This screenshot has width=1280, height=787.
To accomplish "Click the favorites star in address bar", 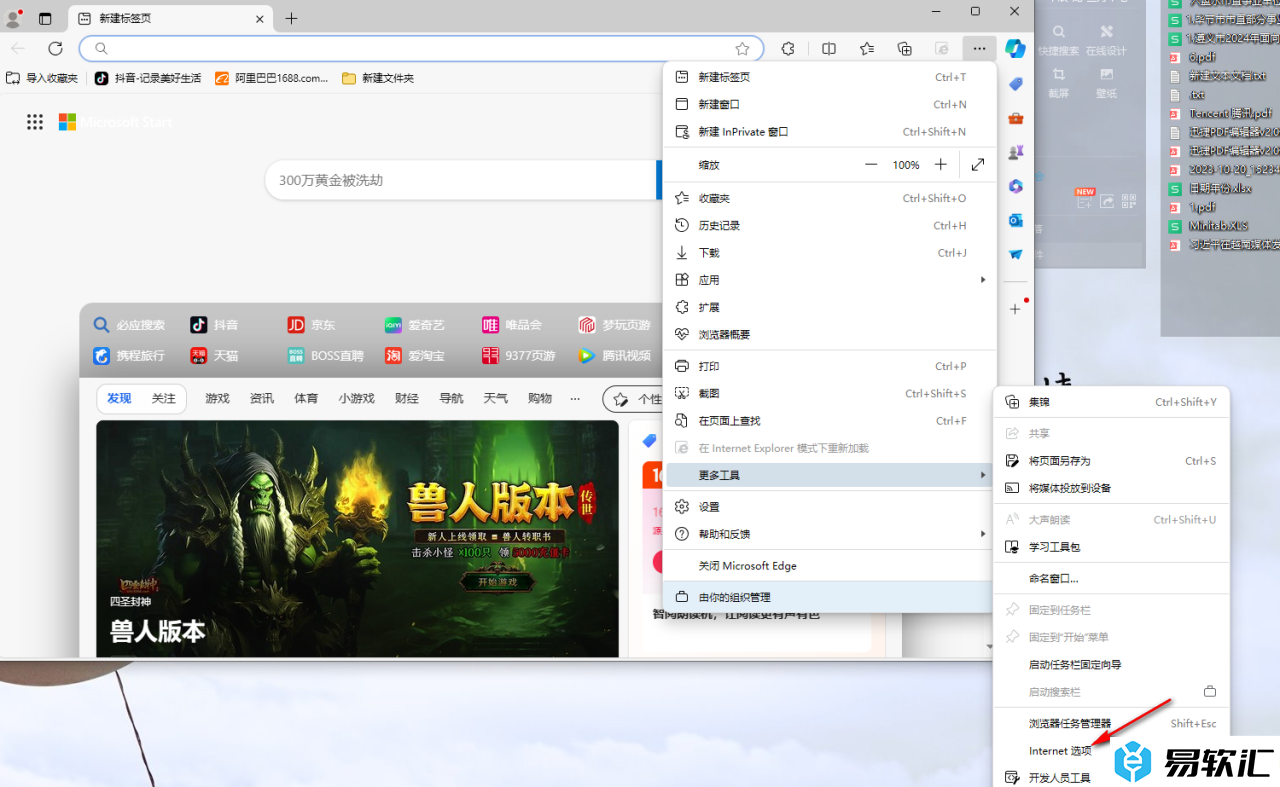I will (x=742, y=49).
